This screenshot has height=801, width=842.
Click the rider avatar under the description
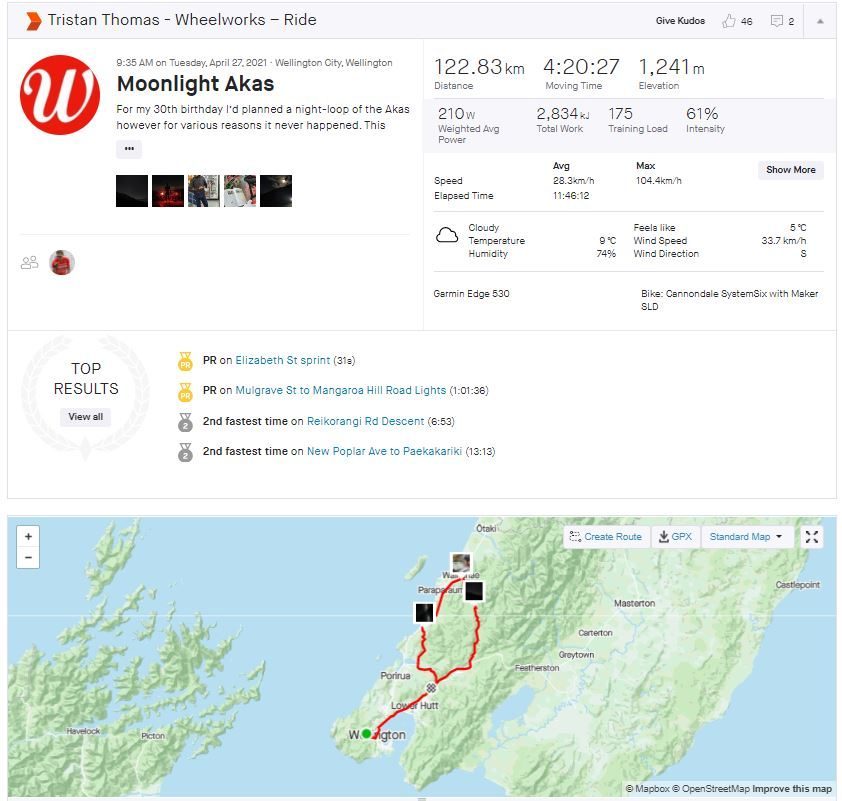62,263
